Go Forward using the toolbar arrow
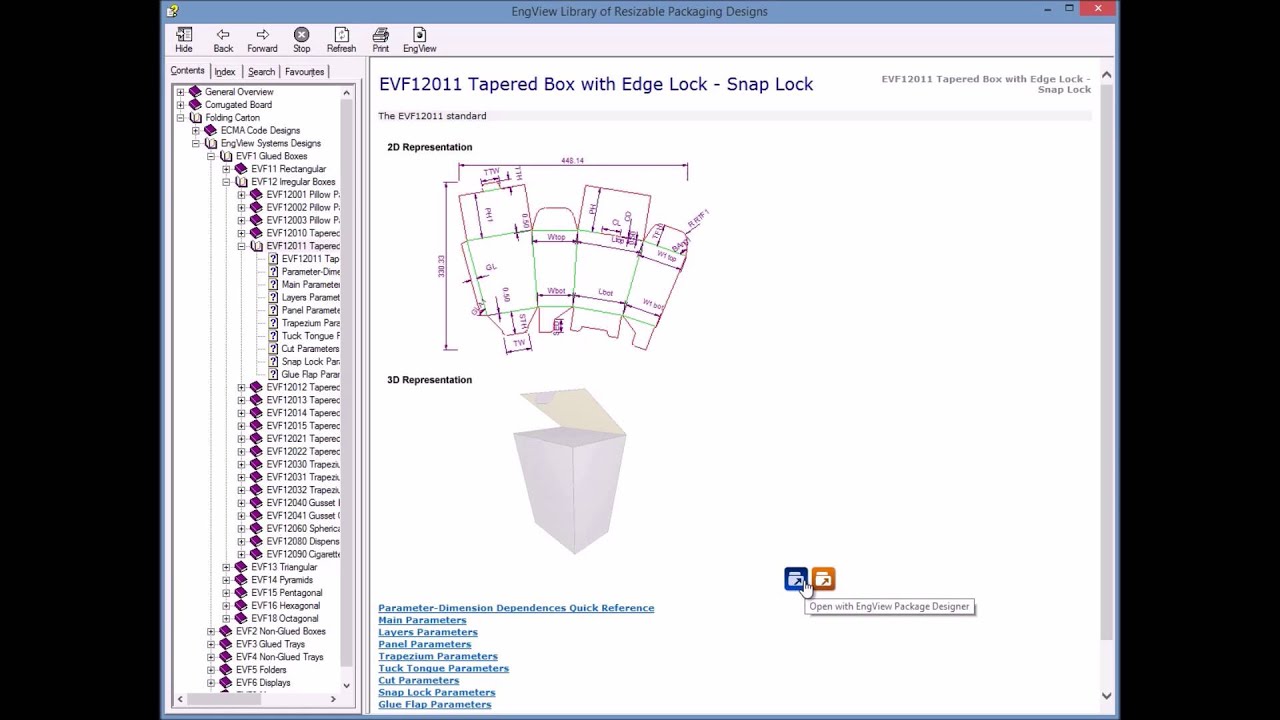 [x=262, y=35]
